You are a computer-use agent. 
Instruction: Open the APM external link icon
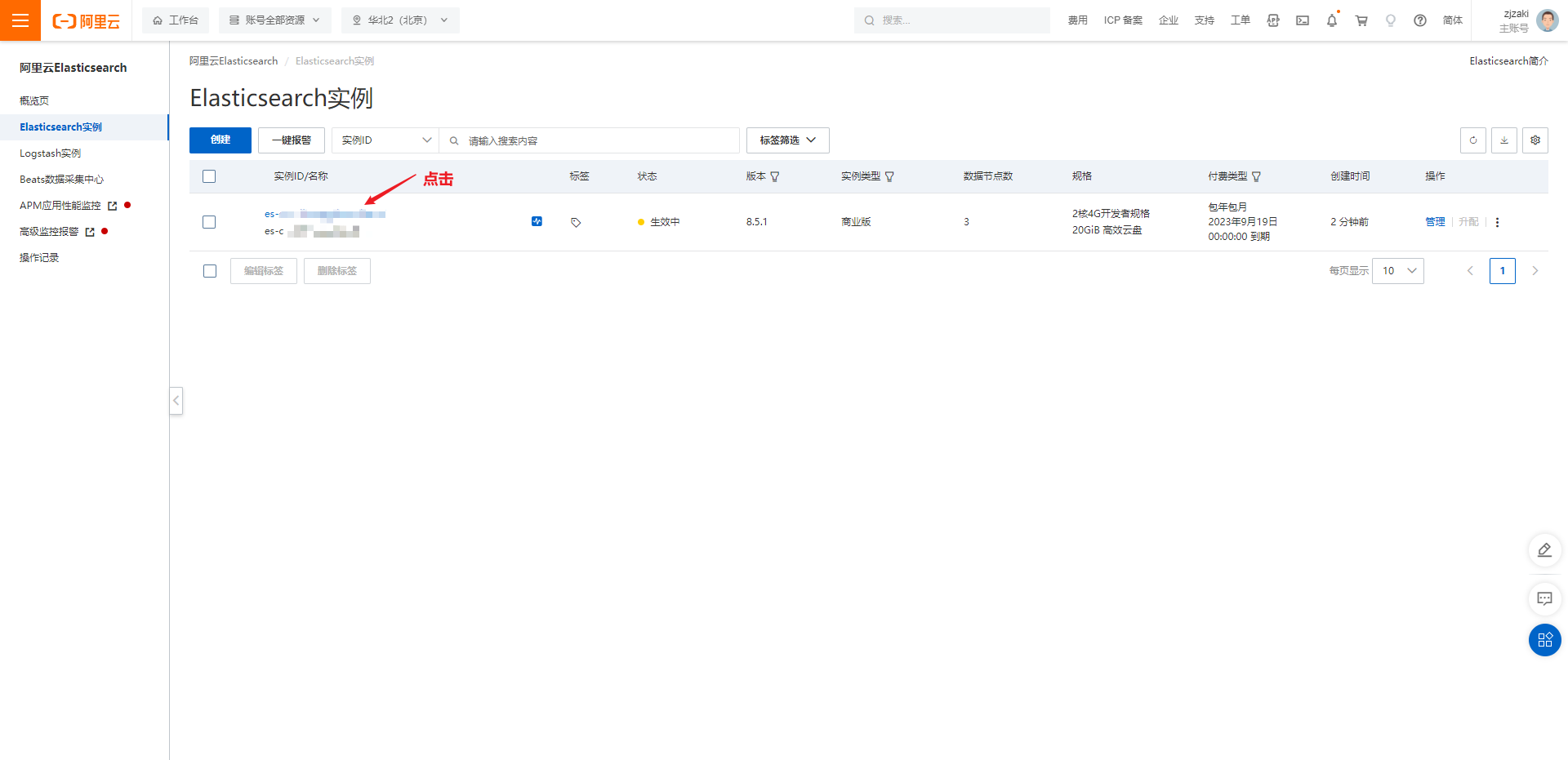click(113, 206)
